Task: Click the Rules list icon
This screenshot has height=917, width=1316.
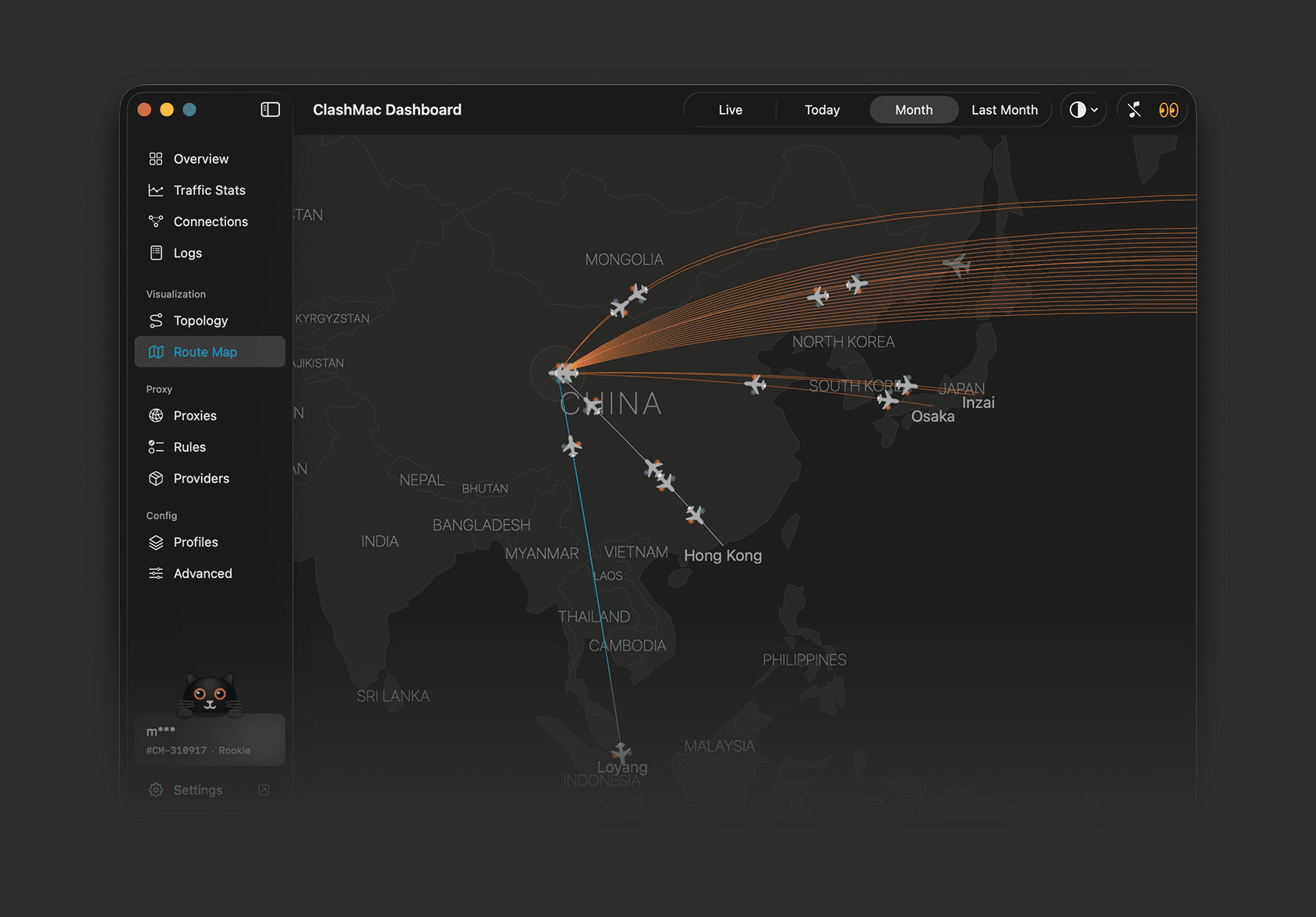Action: click(156, 447)
